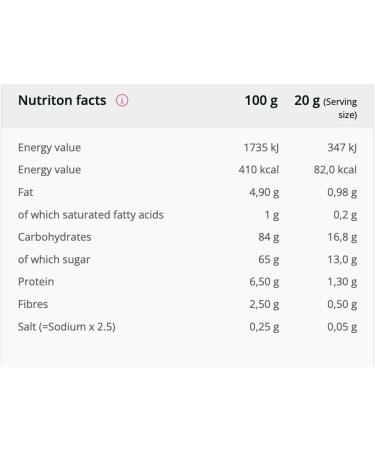
Task: Select the Salt (=Sodium x 2.5) label
Action: coord(67,327)
